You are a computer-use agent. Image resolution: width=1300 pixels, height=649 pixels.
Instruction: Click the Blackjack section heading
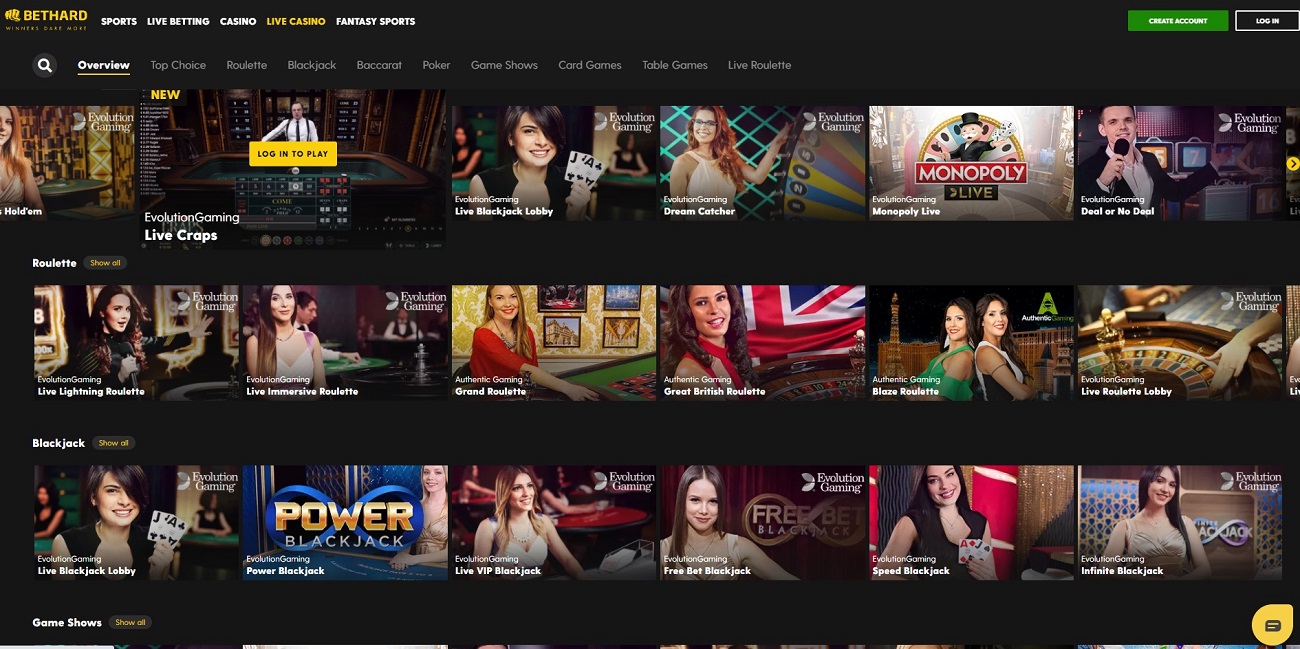click(x=58, y=443)
